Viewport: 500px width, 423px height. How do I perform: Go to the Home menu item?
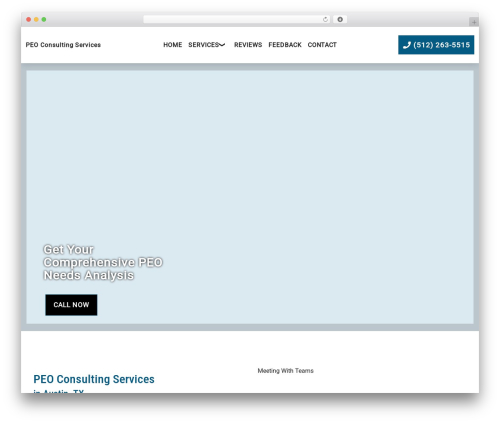point(173,45)
